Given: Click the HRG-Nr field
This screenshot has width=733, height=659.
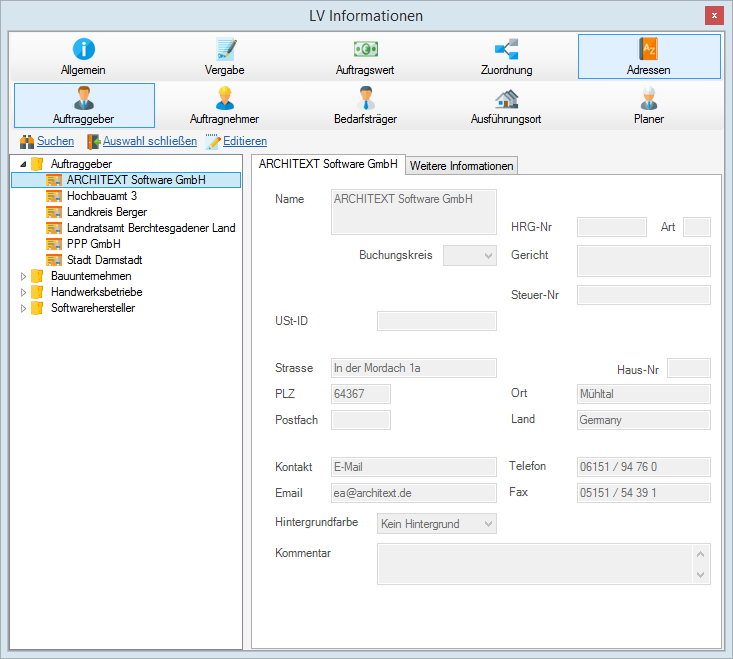Looking at the screenshot, I should 612,227.
